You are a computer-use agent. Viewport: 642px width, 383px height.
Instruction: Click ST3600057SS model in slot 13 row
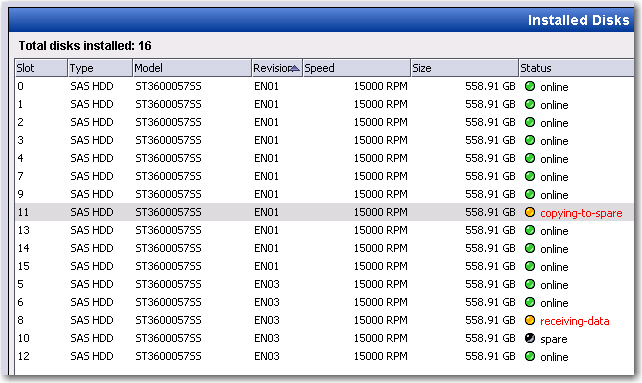coord(168,230)
